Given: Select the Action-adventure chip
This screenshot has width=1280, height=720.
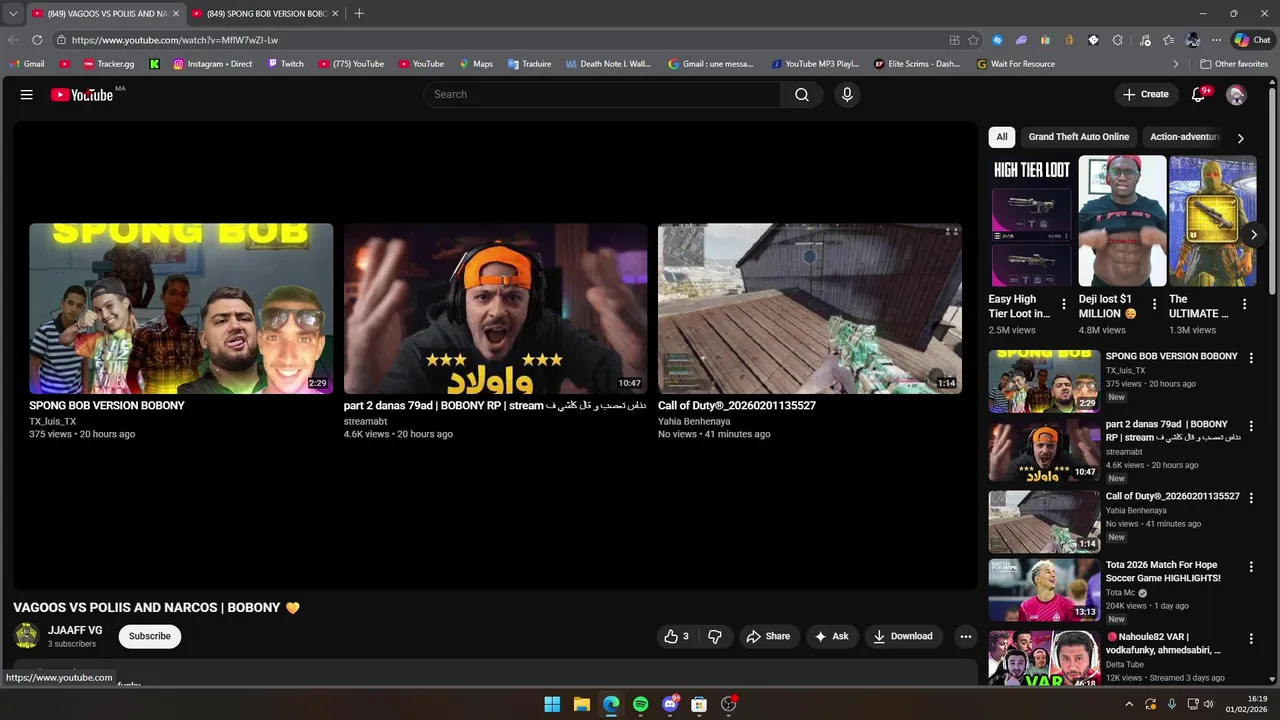Looking at the screenshot, I should coord(1185,137).
